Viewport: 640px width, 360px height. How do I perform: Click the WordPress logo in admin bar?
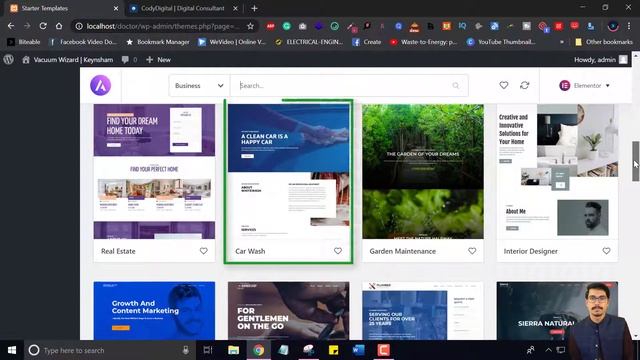click(9, 60)
